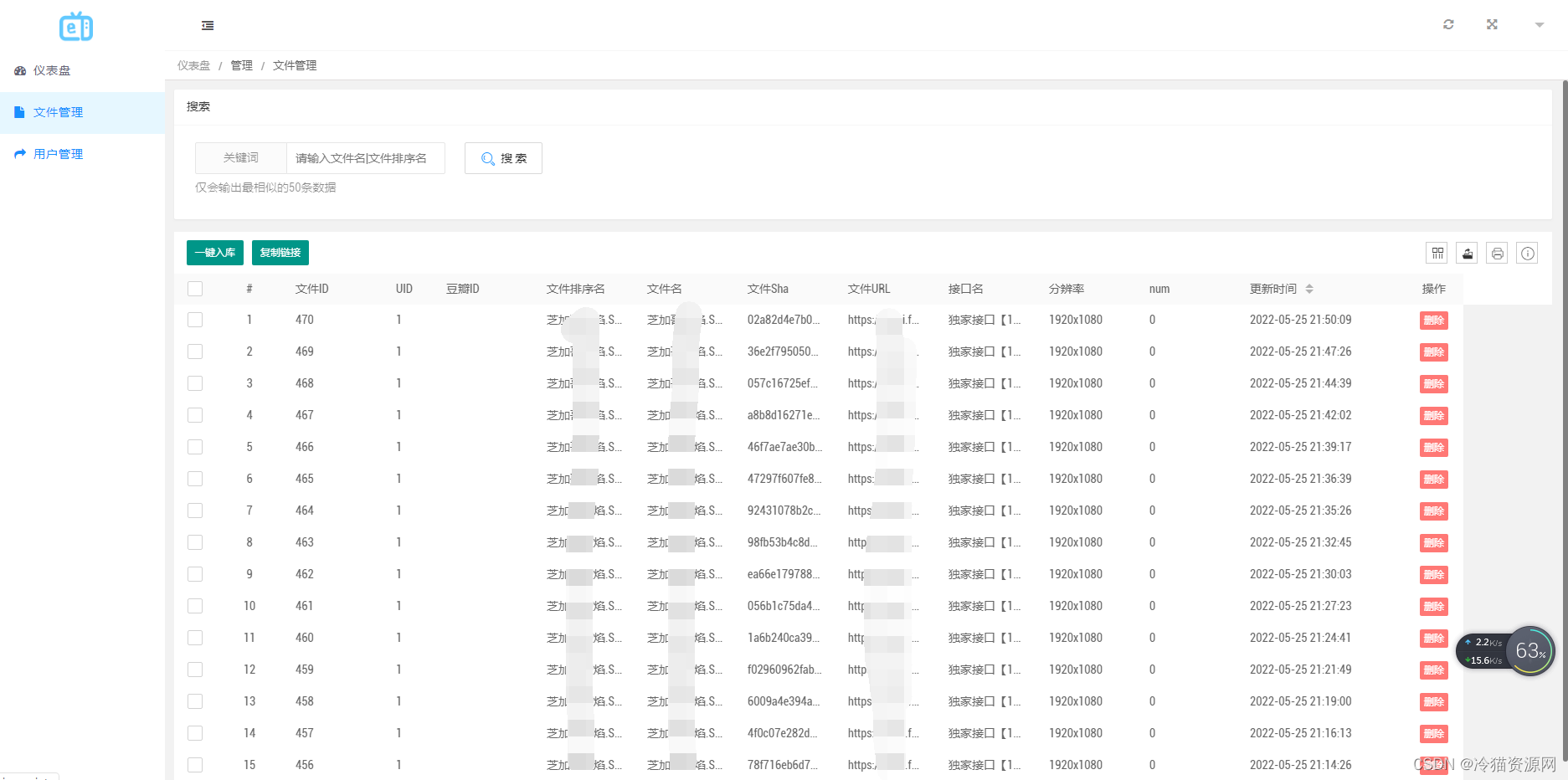Open the 仪表盘 sidebar item
The image size is (1568, 780).
(x=82, y=70)
